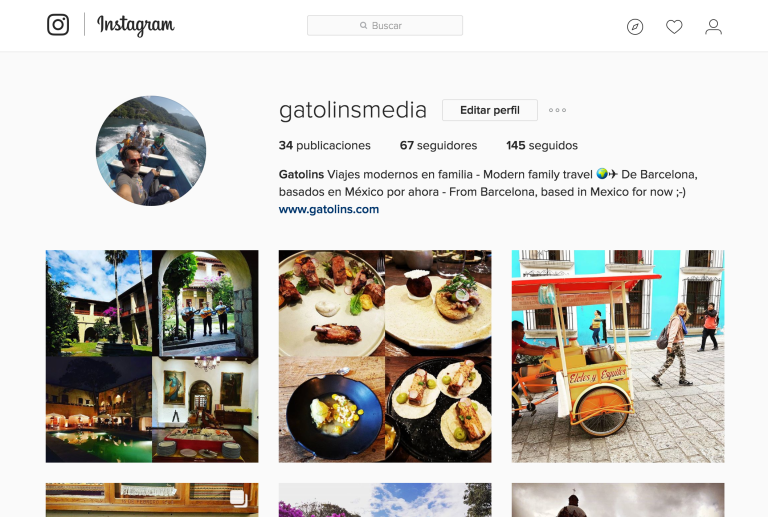Viewport: 768px width, 517px height.
Task: Open the three-dot options menu
Action: coord(557,110)
